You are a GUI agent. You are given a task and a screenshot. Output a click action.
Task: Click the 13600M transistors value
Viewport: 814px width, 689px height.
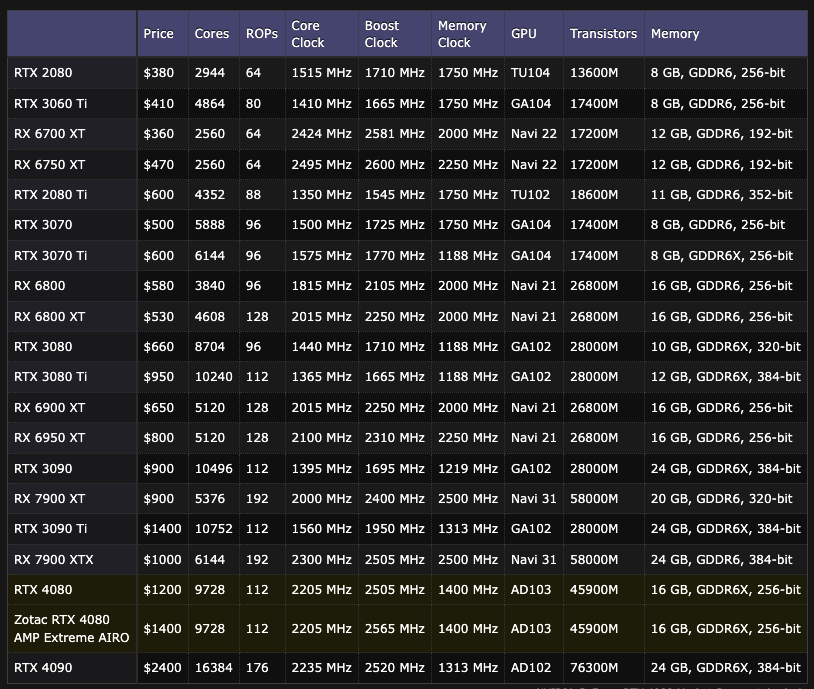(x=594, y=73)
